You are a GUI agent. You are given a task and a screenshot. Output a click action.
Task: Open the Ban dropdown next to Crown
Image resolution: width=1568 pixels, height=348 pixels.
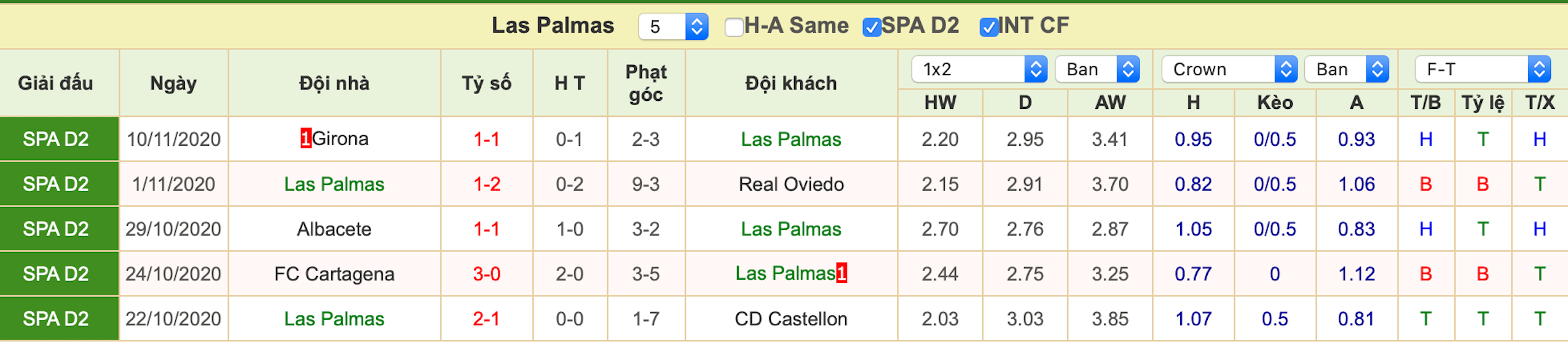pos(1347,69)
